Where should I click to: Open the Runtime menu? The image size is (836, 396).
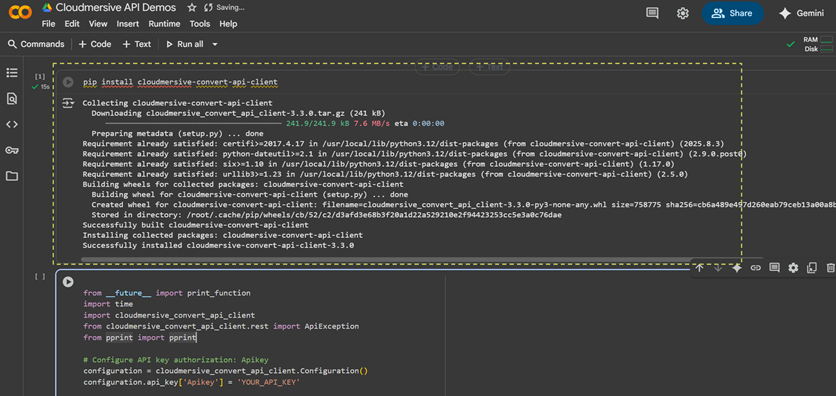pyautogui.click(x=165, y=24)
